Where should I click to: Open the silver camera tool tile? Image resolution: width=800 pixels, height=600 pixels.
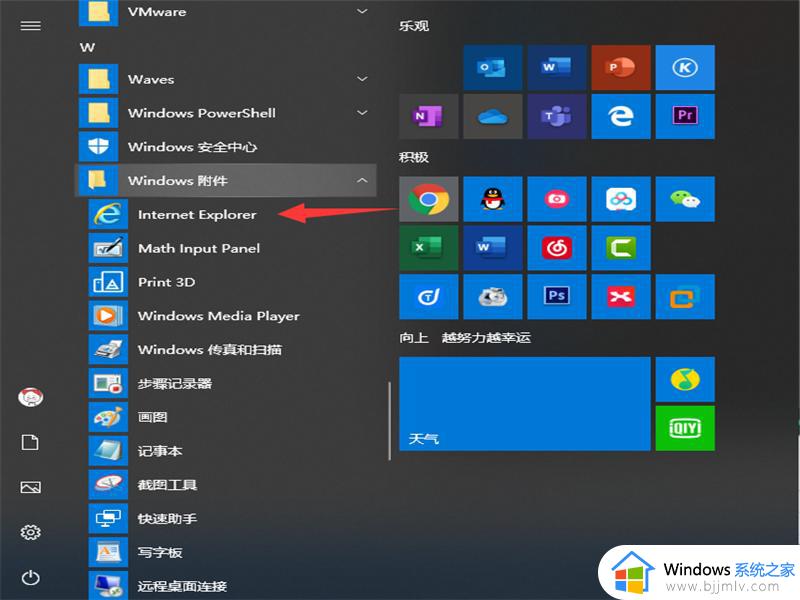click(492, 296)
